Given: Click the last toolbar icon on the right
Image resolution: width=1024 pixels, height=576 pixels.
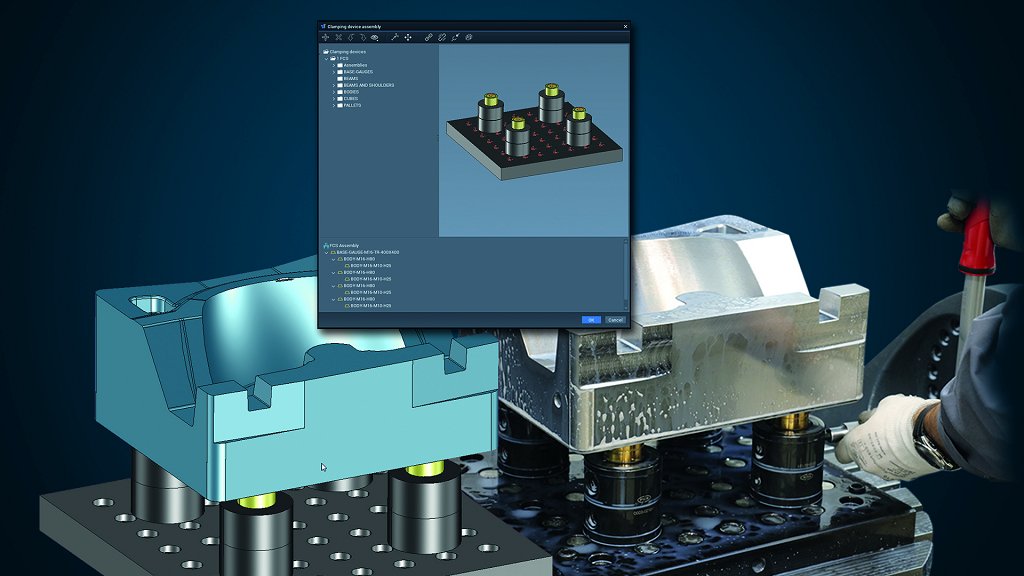Looking at the screenshot, I should tap(468, 37).
